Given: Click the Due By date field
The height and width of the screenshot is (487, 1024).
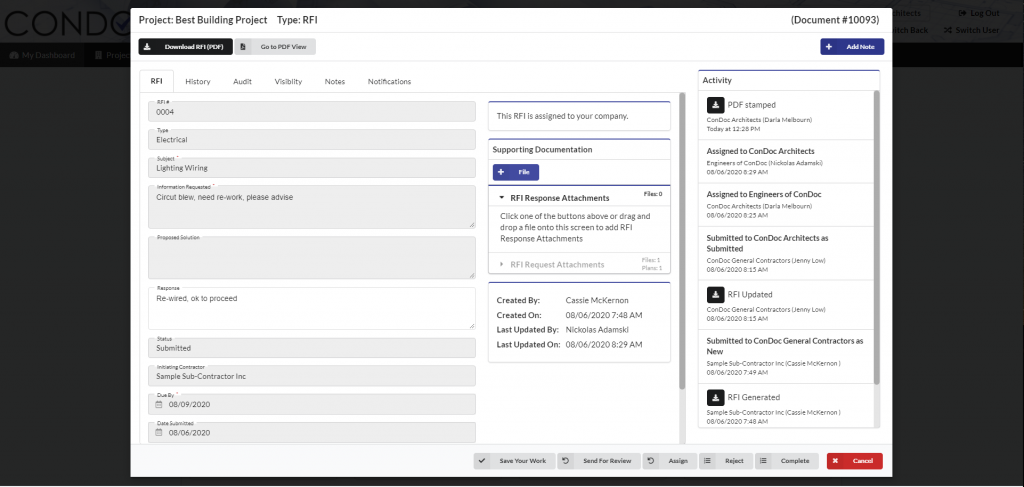Looking at the screenshot, I should pos(312,404).
